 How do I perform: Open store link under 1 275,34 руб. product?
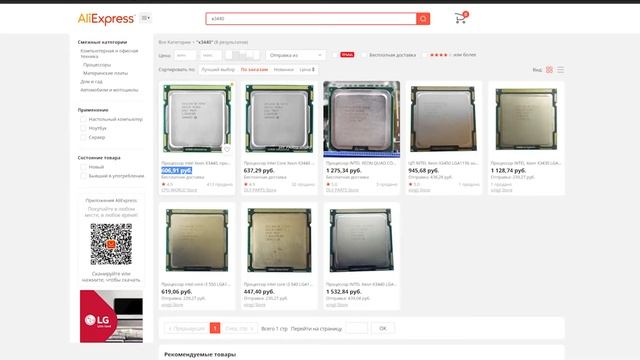click(x=342, y=190)
